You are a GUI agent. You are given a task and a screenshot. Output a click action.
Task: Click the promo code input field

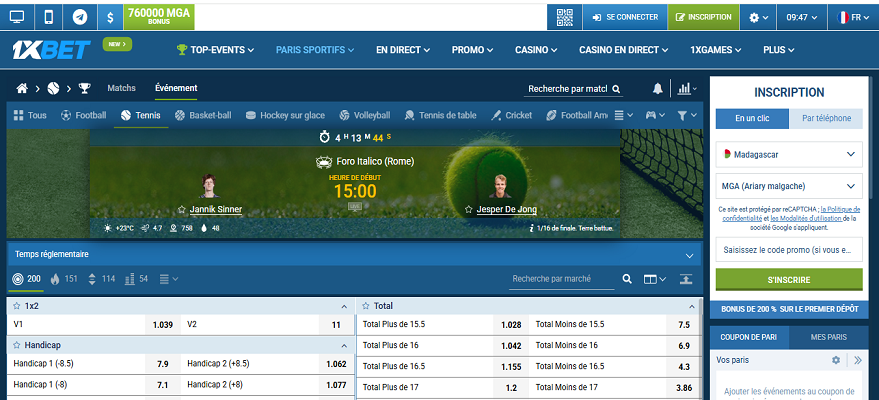click(x=789, y=250)
